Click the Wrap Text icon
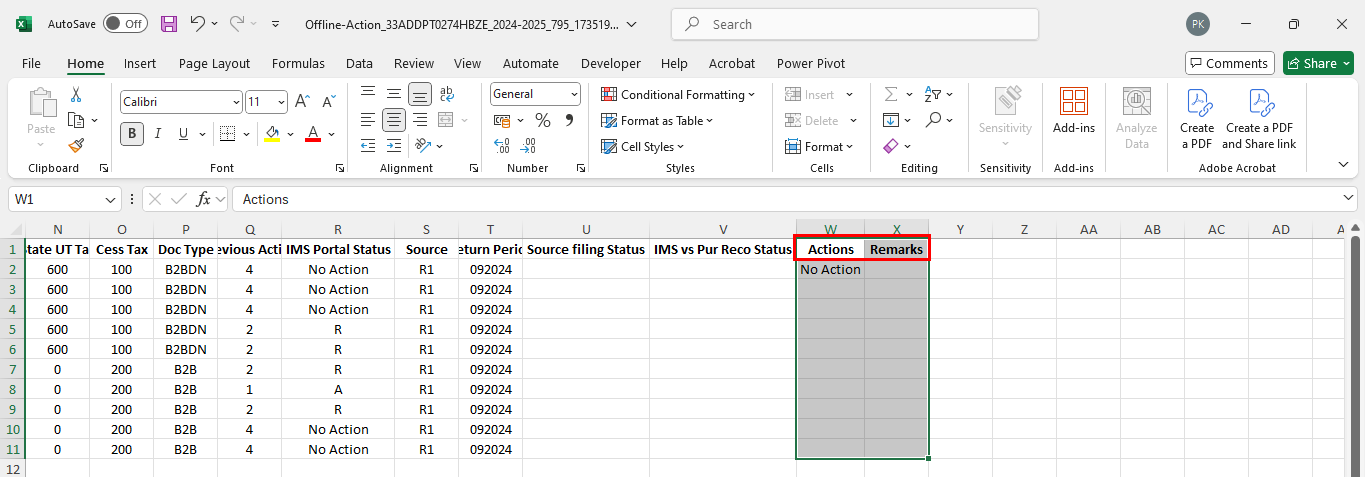 (x=447, y=94)
